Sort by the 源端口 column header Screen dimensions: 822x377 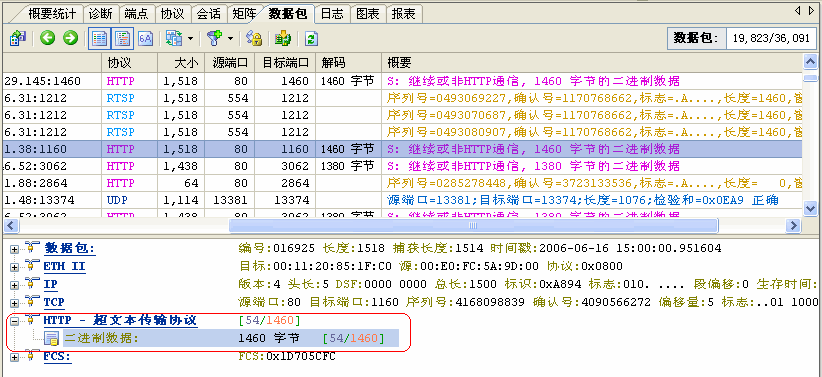[x=230, y=63]
